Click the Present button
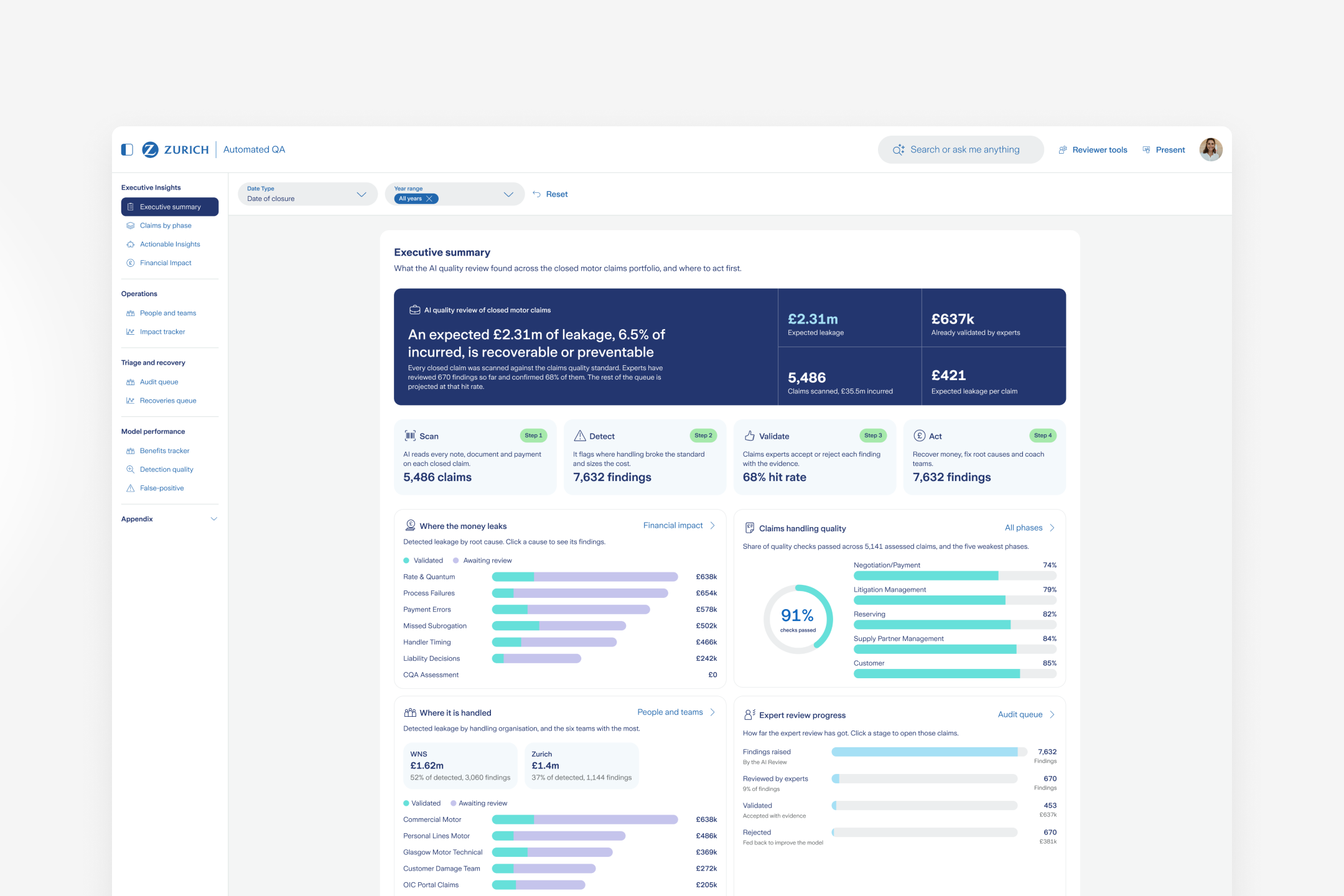1344x896 pixels. (x=1164, y=150)
